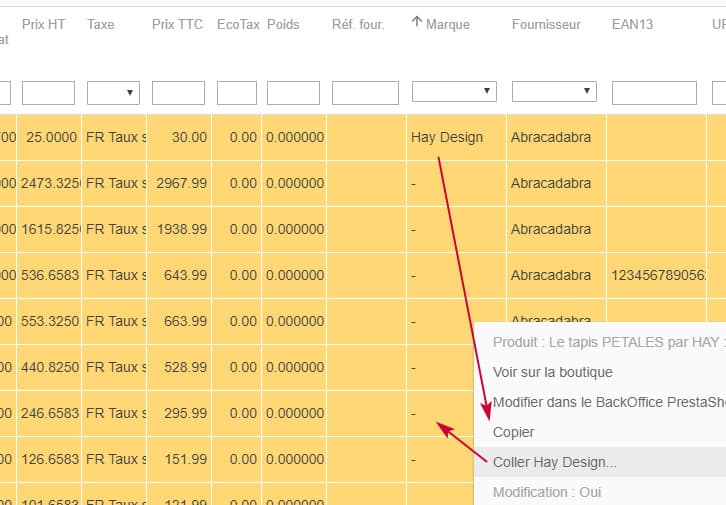Click the Prix TTC cell 30.00
The width and height of the screenshot is (726, 505).
coord(188,137)
